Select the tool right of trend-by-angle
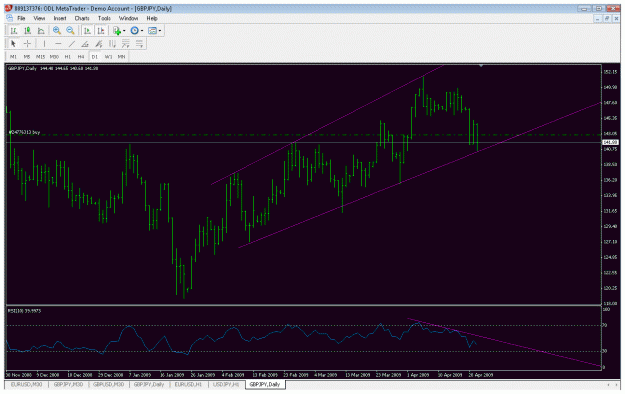The height and width of the screenshot is (394, 625). pyautogui.click(x=99, y=43)
